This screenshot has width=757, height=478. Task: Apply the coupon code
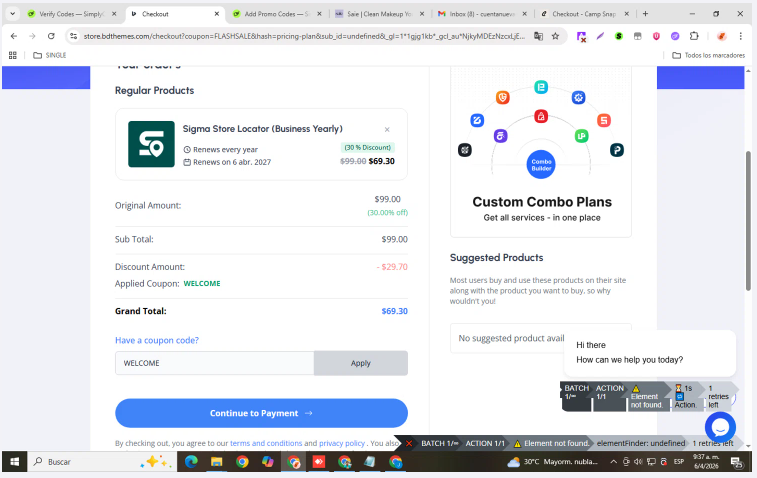(360, 363)
